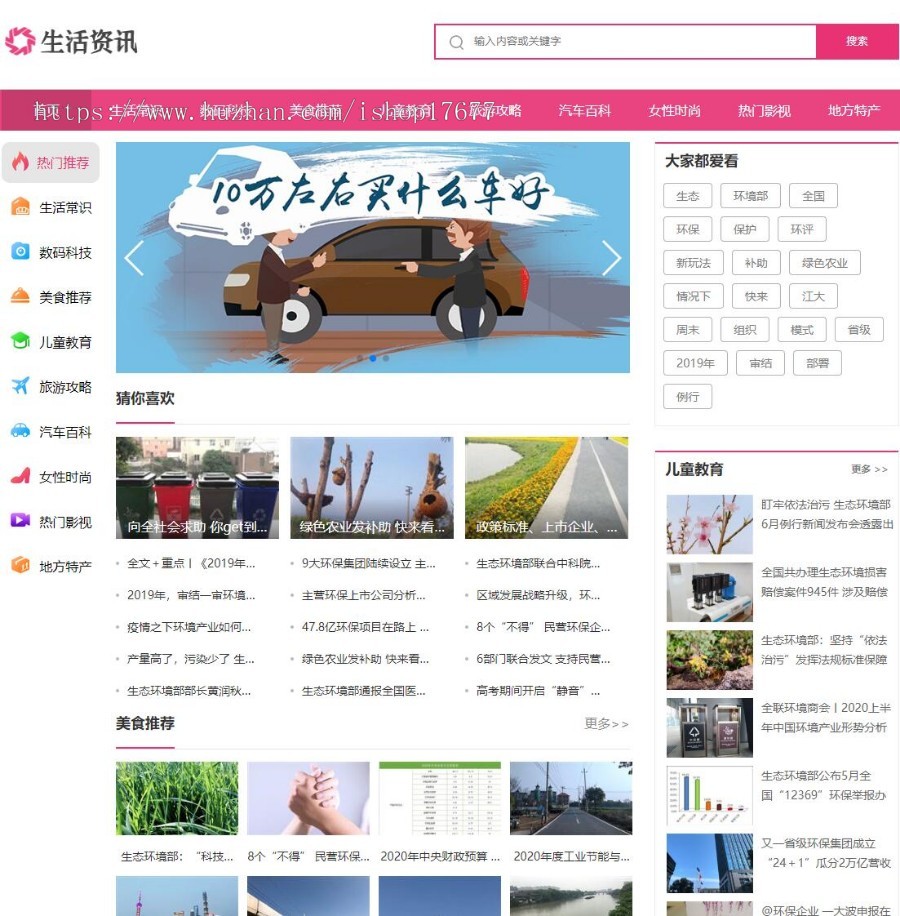
Task: Click the 地方特产 box icon
Action: [20, 565]
